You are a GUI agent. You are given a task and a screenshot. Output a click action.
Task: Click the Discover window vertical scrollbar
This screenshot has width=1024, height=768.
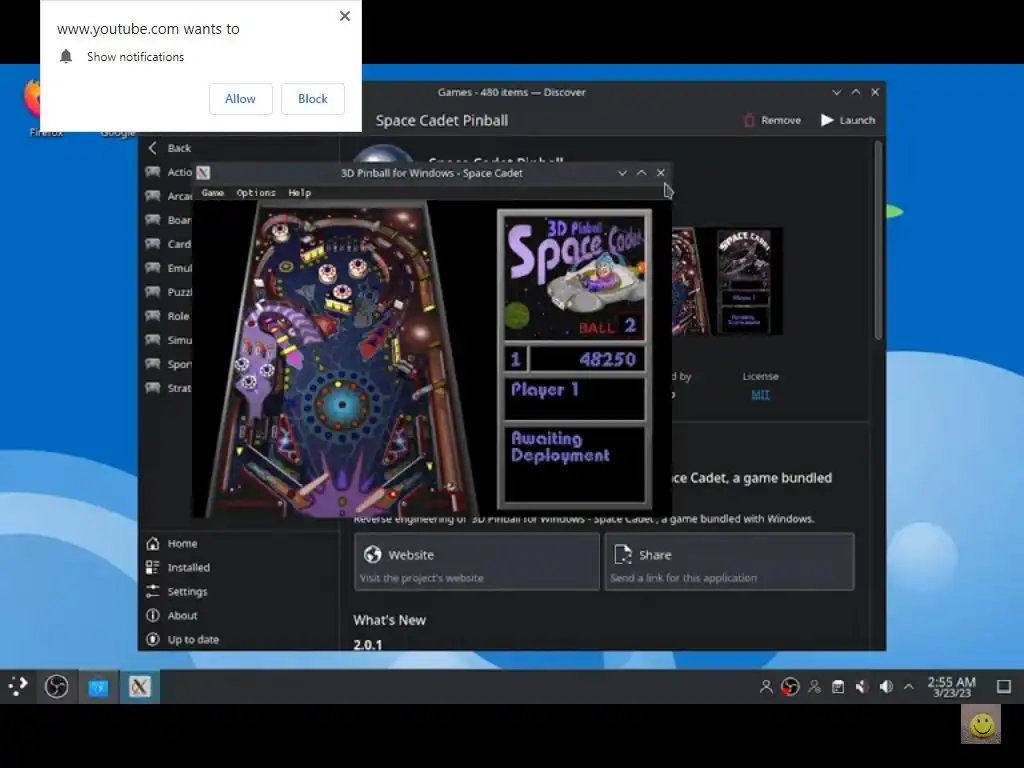878,240
